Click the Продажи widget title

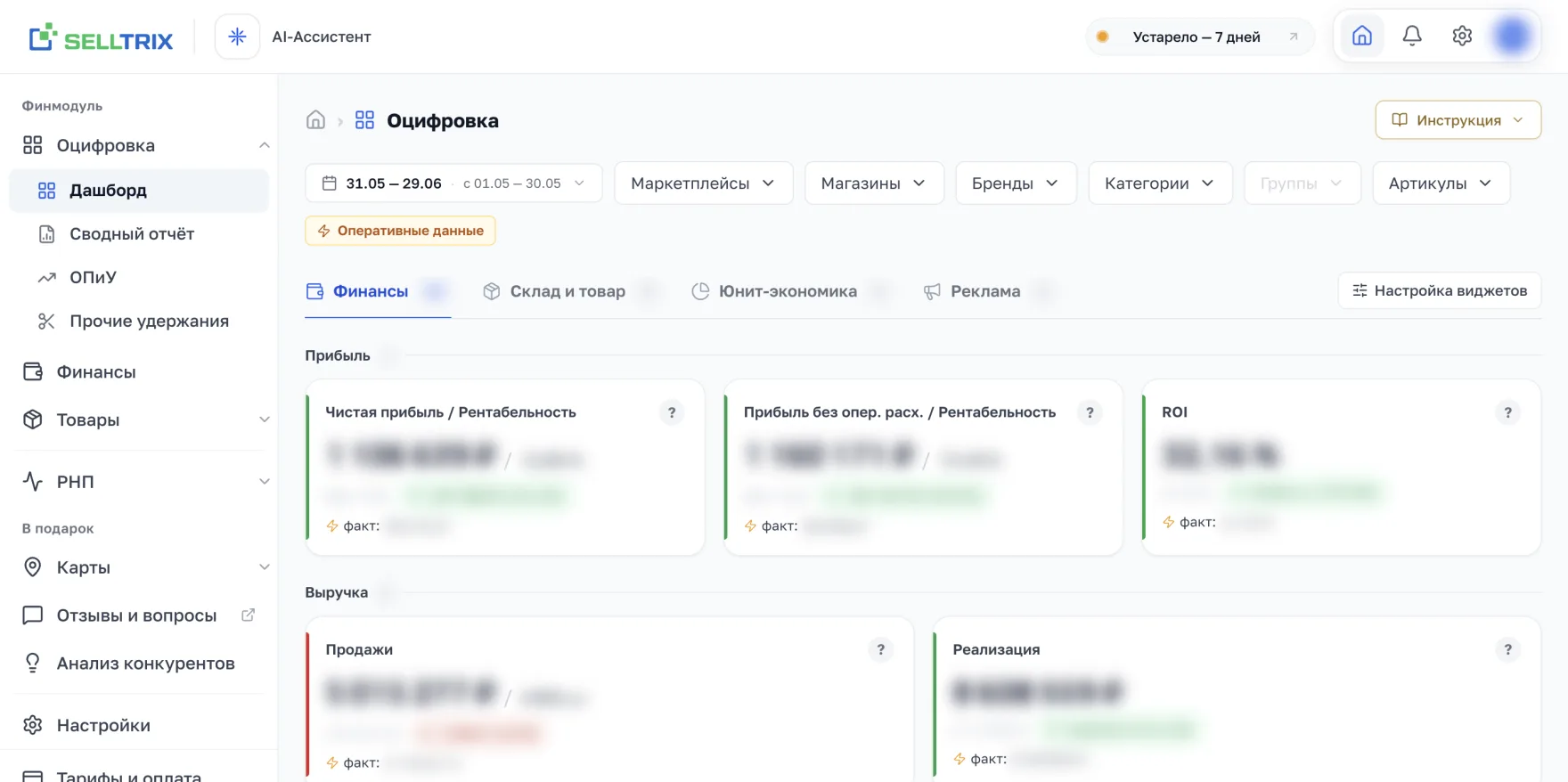click(x=359, y=649)
